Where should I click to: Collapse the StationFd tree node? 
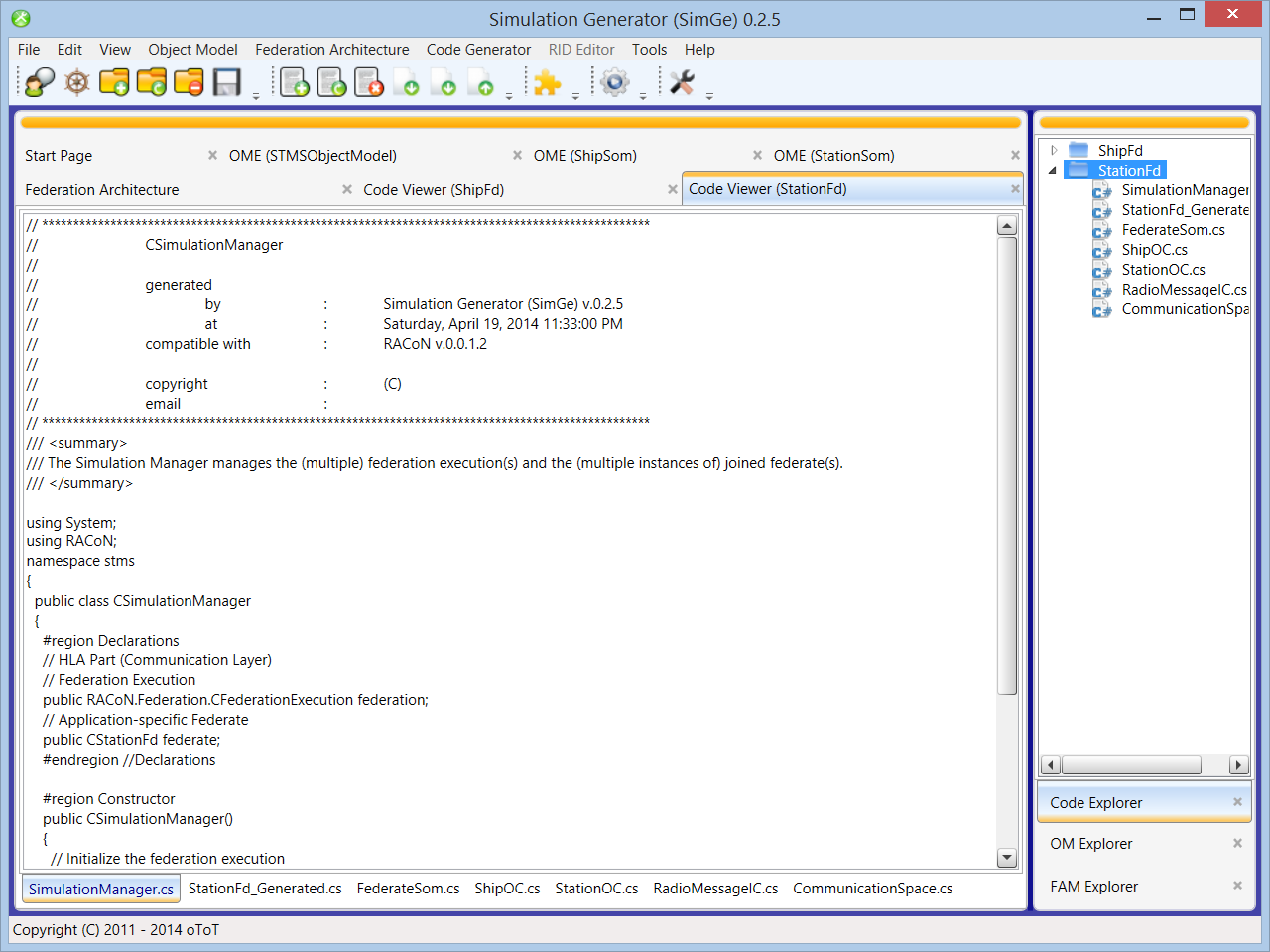tap(1053, 171)
